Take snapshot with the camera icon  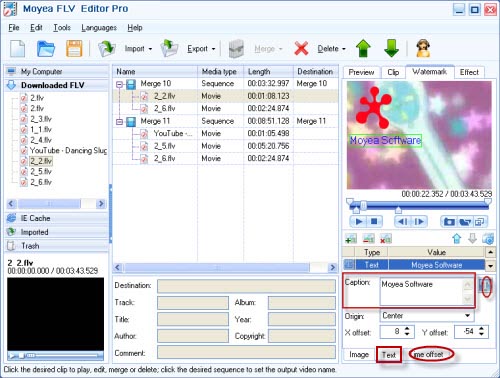click(x=449, y=222)
